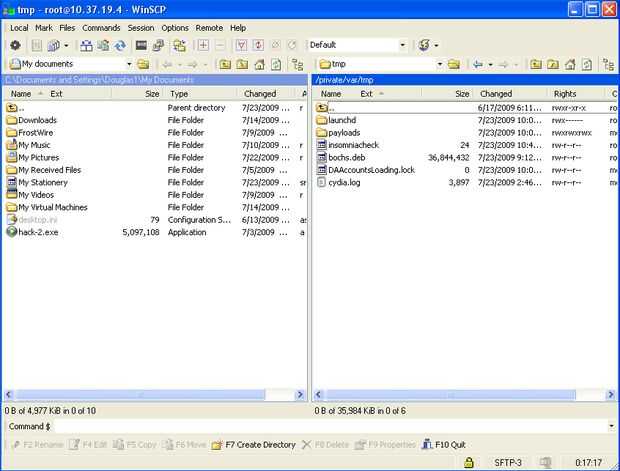The height and width of the screenshot is (471, 620).
Task: Click the compression icon in the status bar
Action: click(546, 462)
